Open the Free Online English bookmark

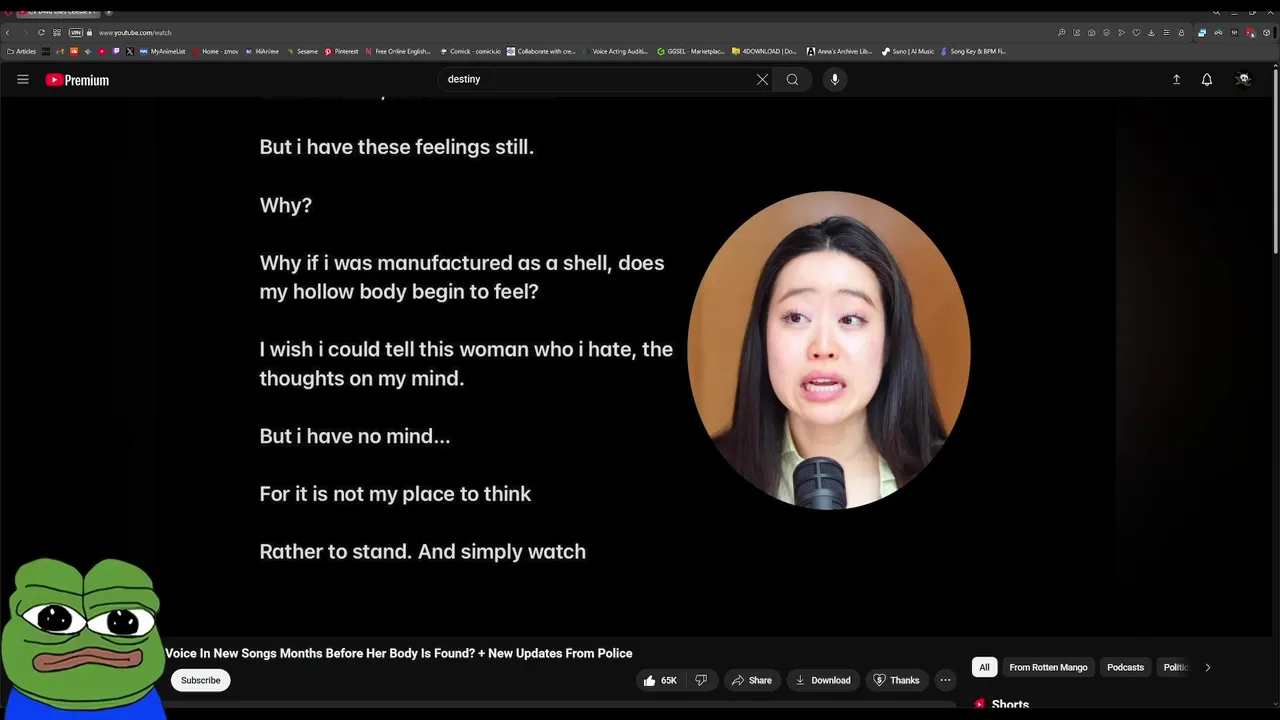pos(398,51)
